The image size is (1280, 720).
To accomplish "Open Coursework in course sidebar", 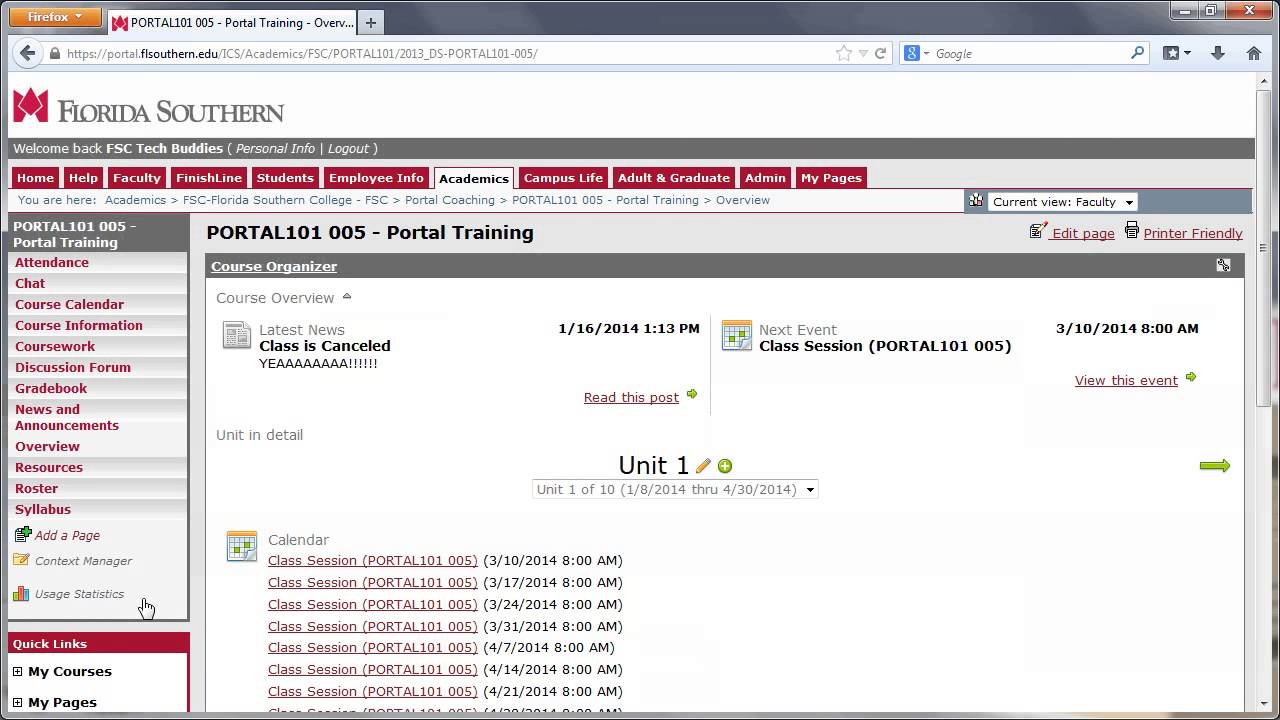I will (x=55, y=346).
